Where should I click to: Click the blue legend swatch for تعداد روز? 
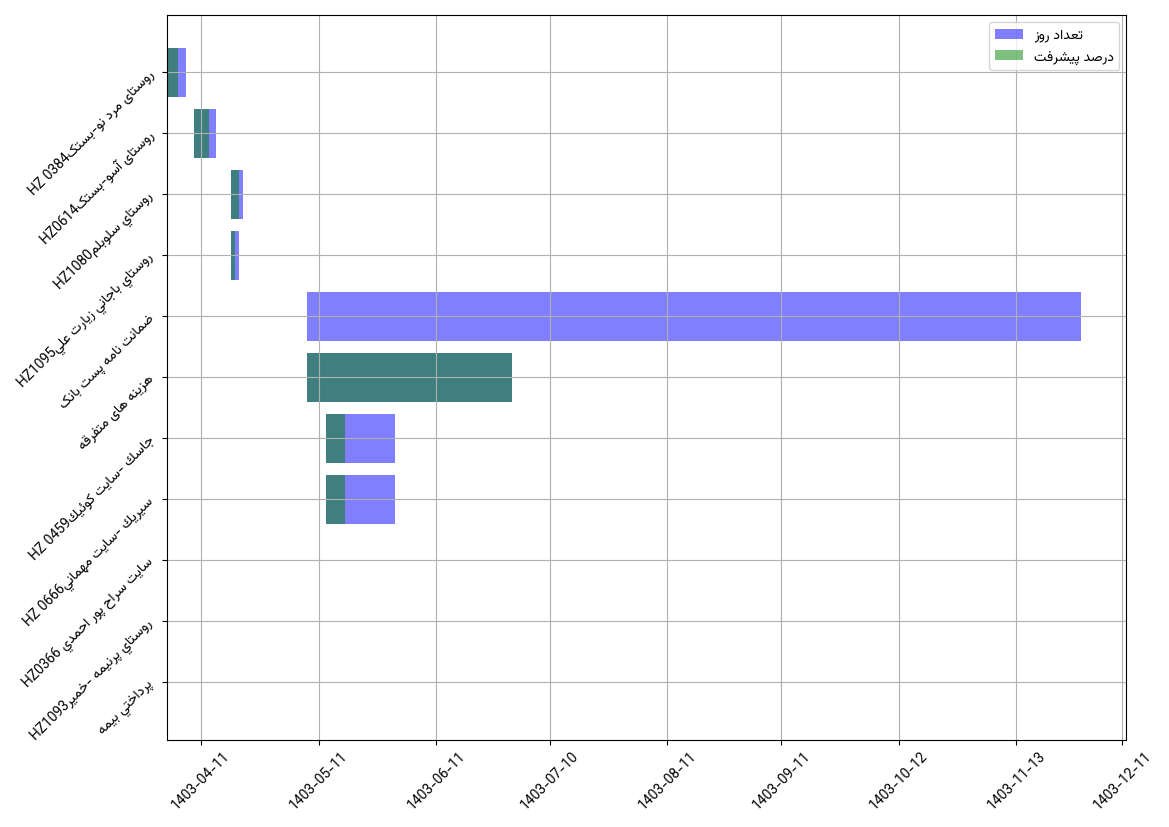tap(1008, 34)
